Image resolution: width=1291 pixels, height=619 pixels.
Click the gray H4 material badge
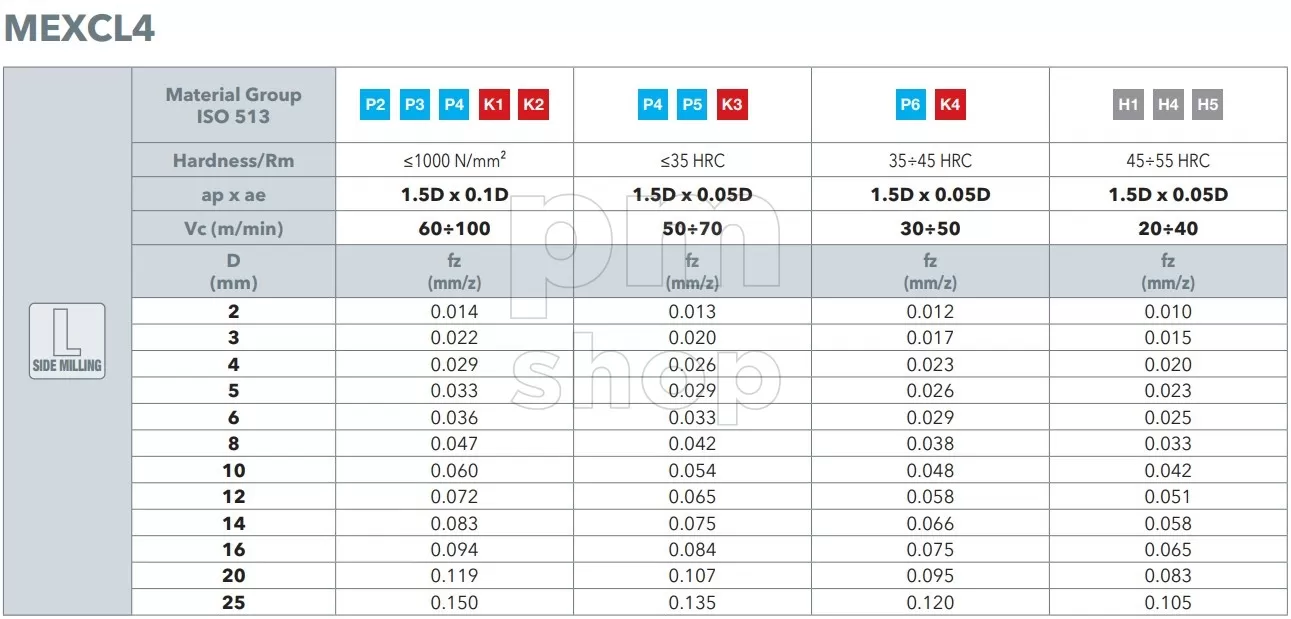tap(1168, 104)
